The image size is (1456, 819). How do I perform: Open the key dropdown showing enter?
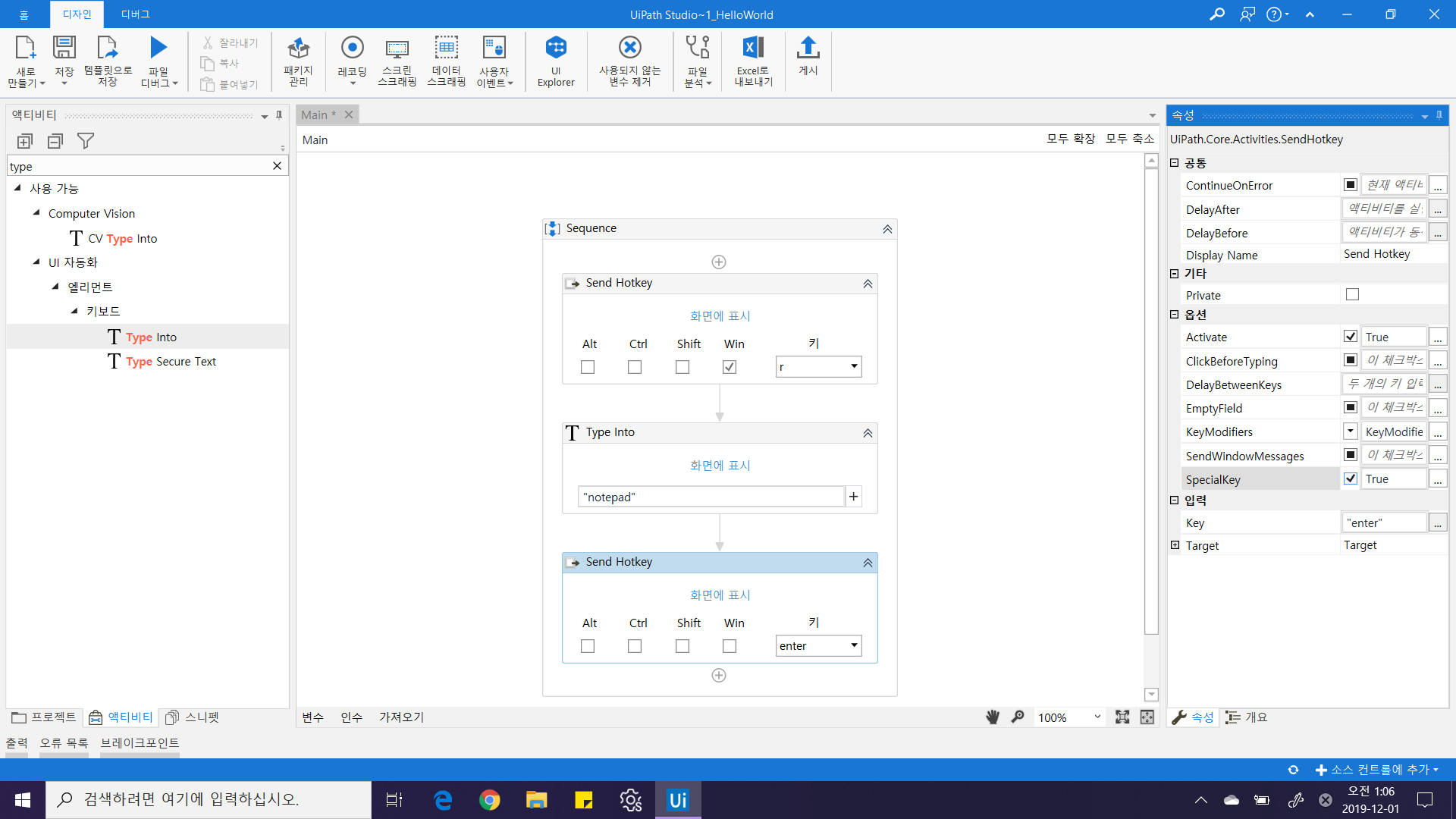coord(854,645)
